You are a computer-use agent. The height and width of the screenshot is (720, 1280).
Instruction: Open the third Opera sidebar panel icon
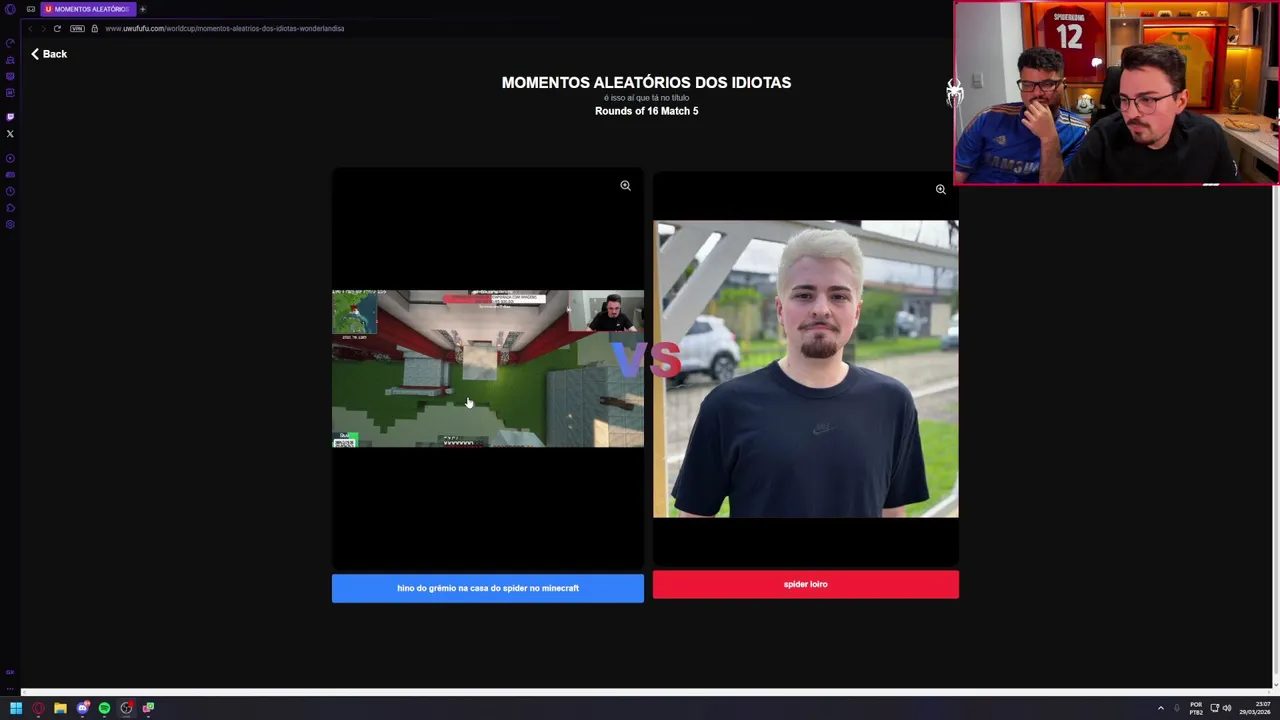(x=10, y=76)
